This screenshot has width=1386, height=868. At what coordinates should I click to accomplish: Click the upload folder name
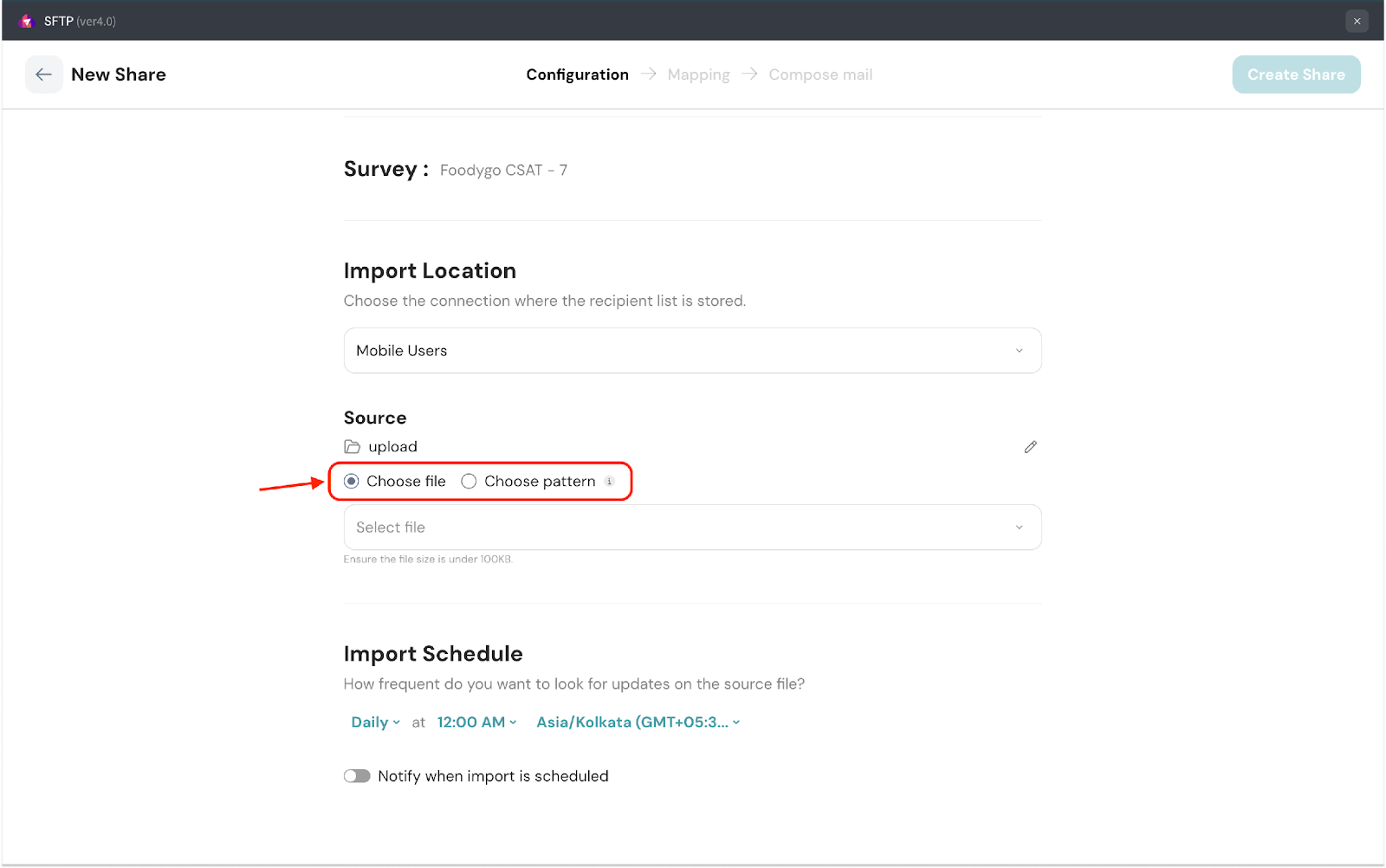tap(392, 447)
